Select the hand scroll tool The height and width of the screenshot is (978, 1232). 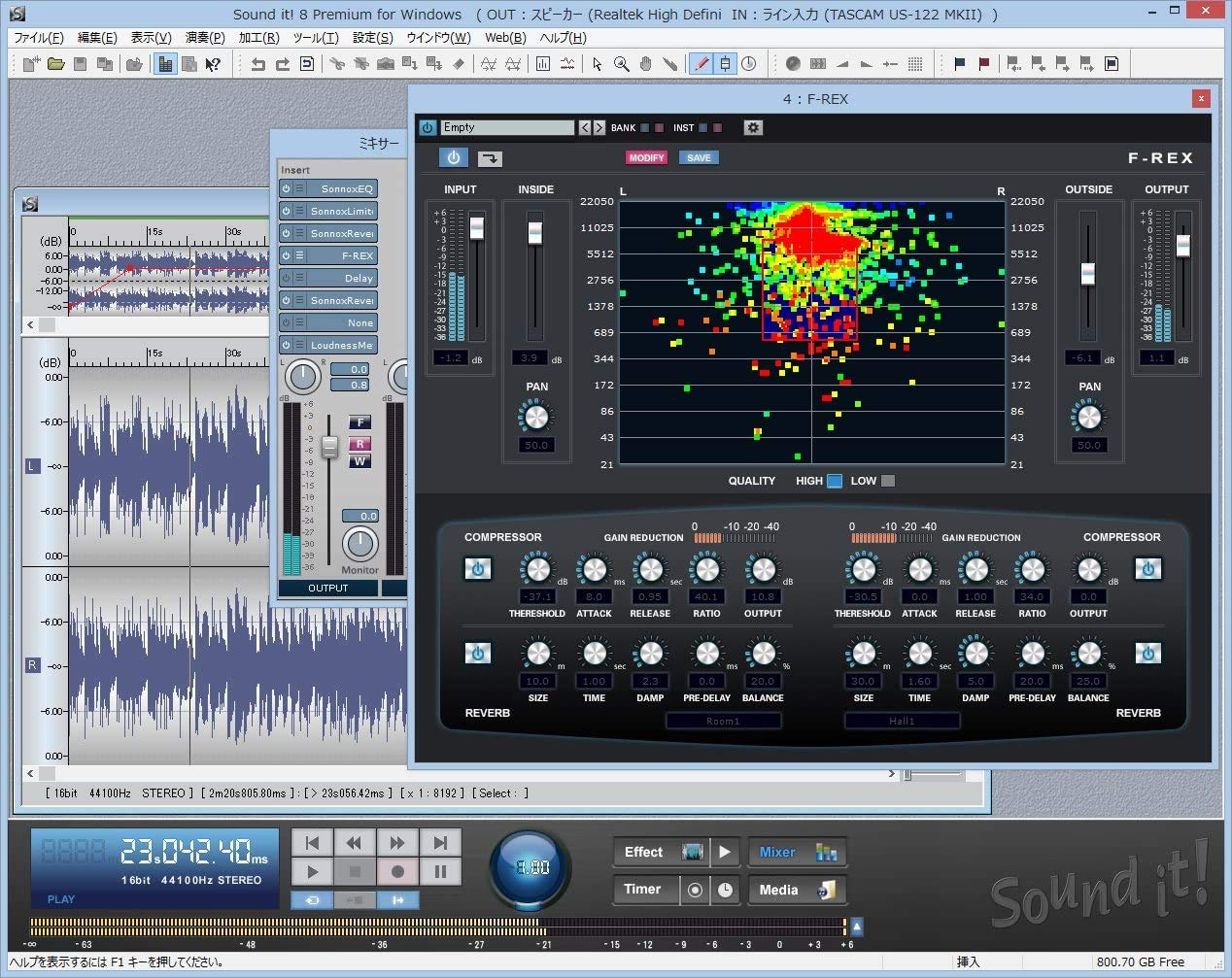point(646,64)
